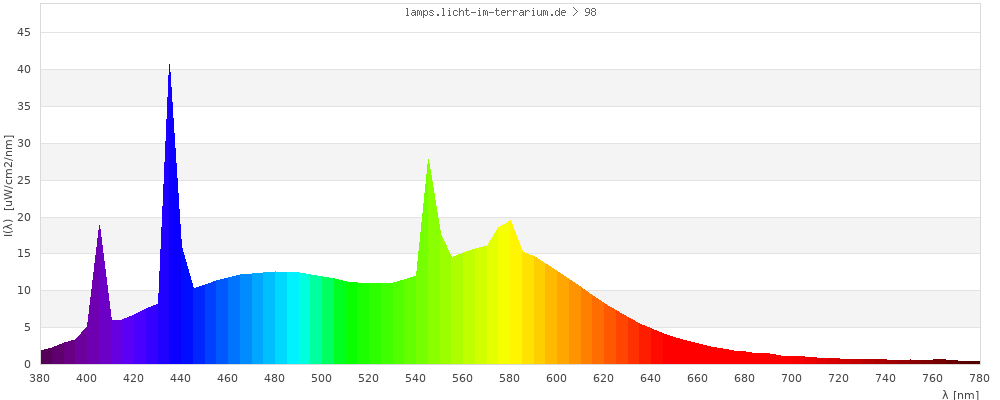Click the cyan spectrum band near 490 nm
The height and width of the screenshot is (400, 1000).
pos(298,320)
